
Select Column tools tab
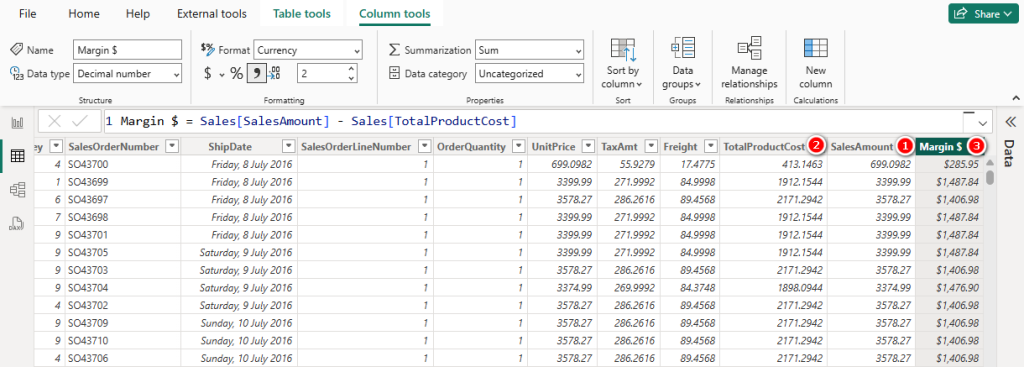(x=394, y=14)
